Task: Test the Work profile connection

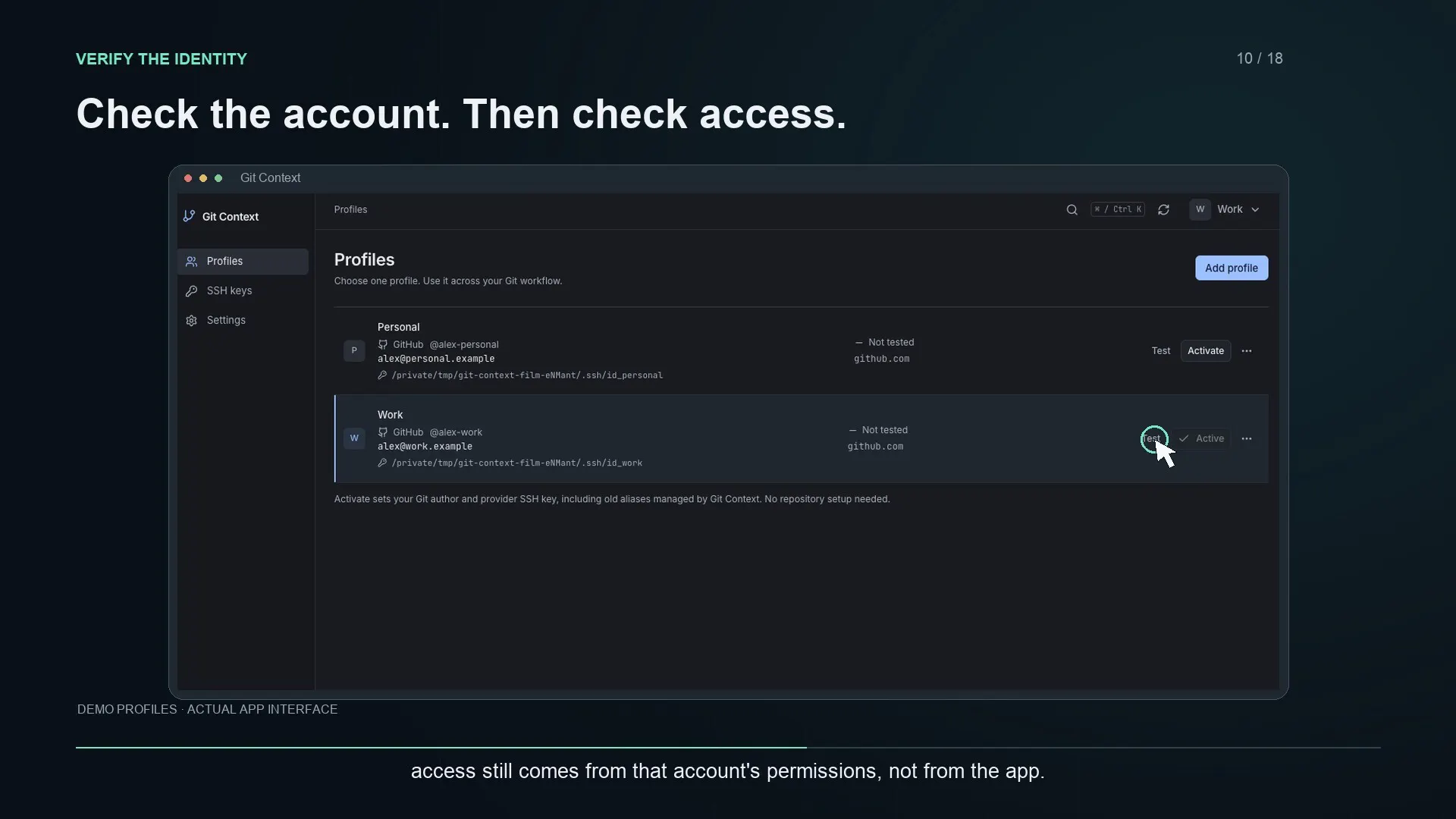Action: [x=1152, y=438]
